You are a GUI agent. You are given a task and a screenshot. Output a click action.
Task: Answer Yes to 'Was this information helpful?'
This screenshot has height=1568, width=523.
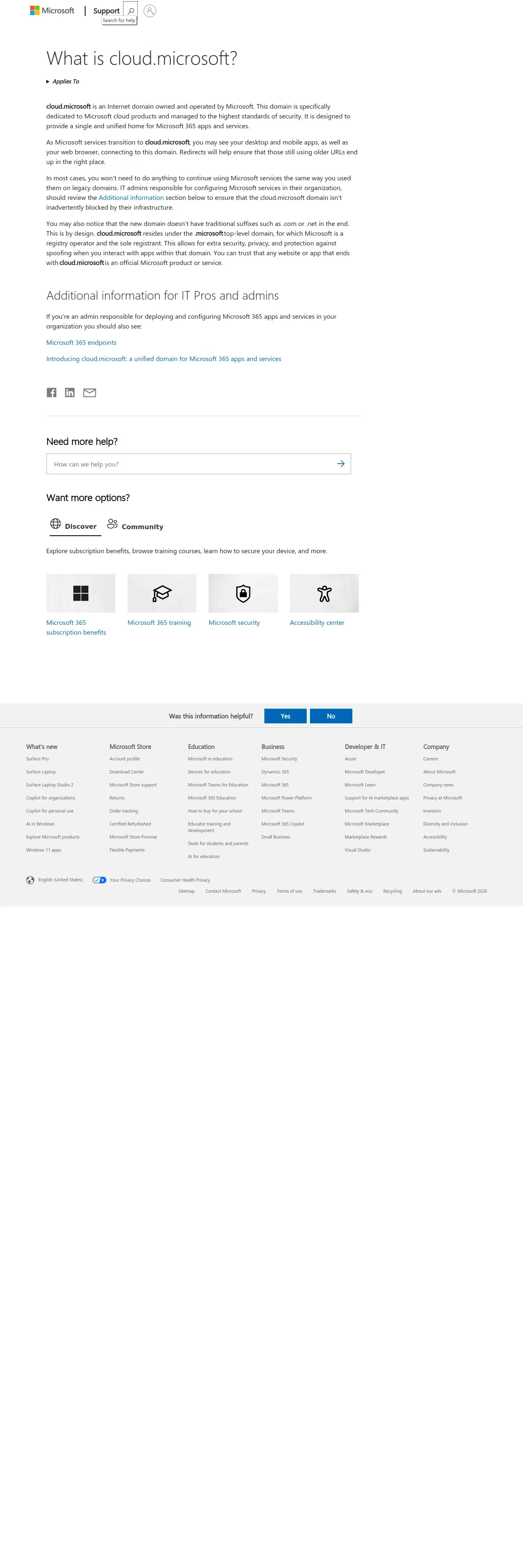coord(286,716)
